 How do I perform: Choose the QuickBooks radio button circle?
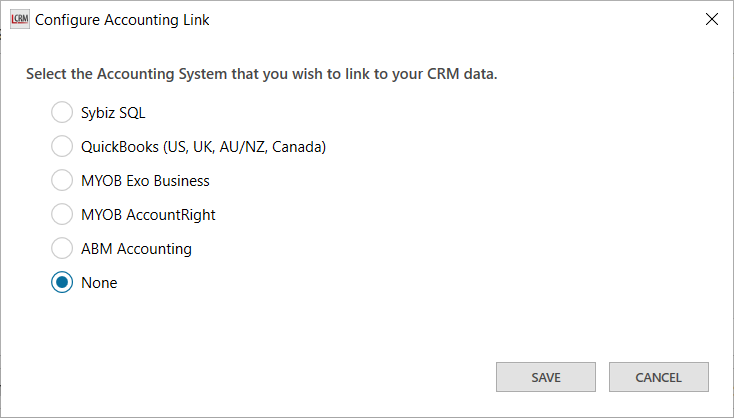62,147
